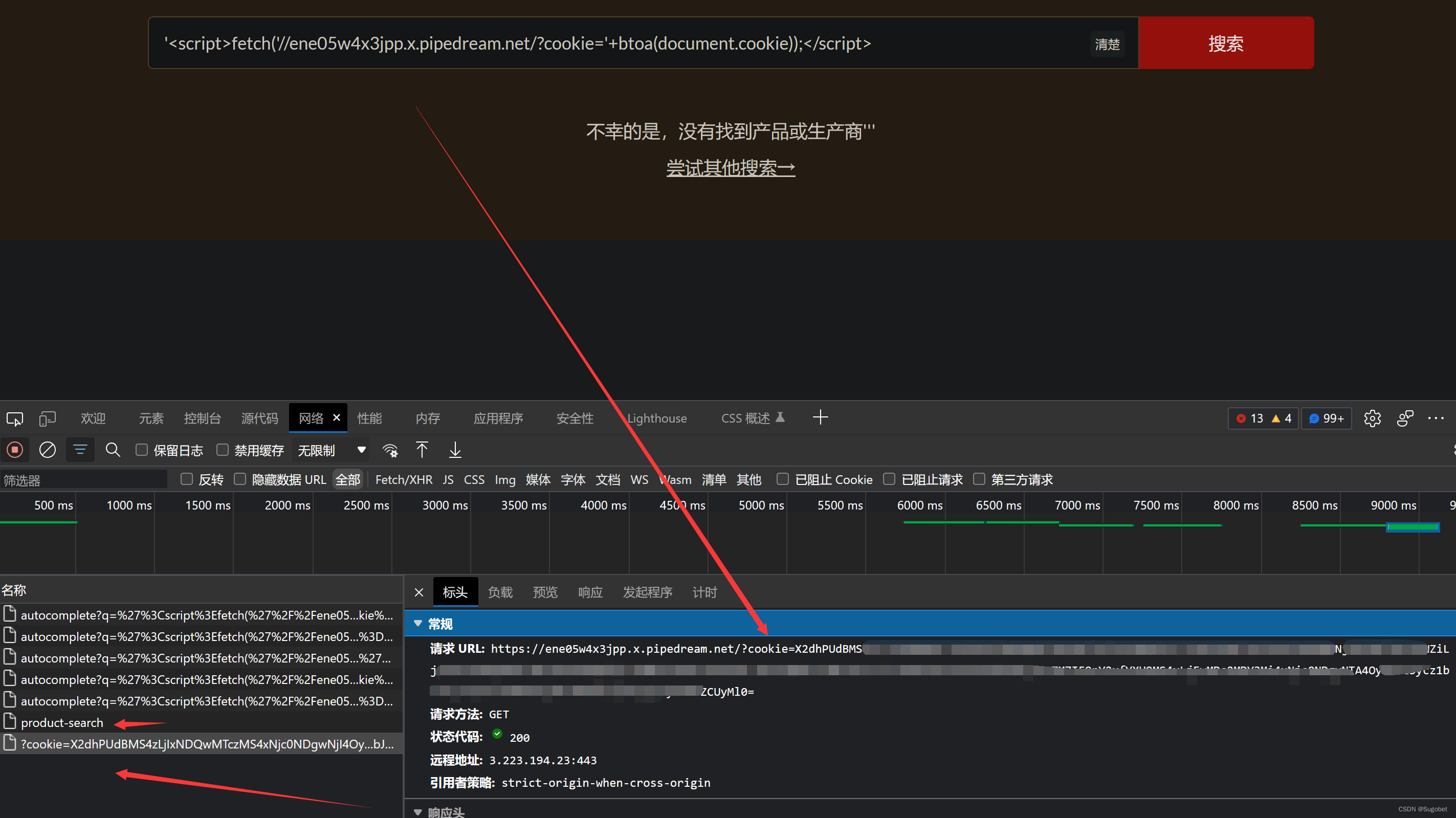Open the 13 errors indicator
Viewport: 1456px width, 818px height.
pos(1250,418)
